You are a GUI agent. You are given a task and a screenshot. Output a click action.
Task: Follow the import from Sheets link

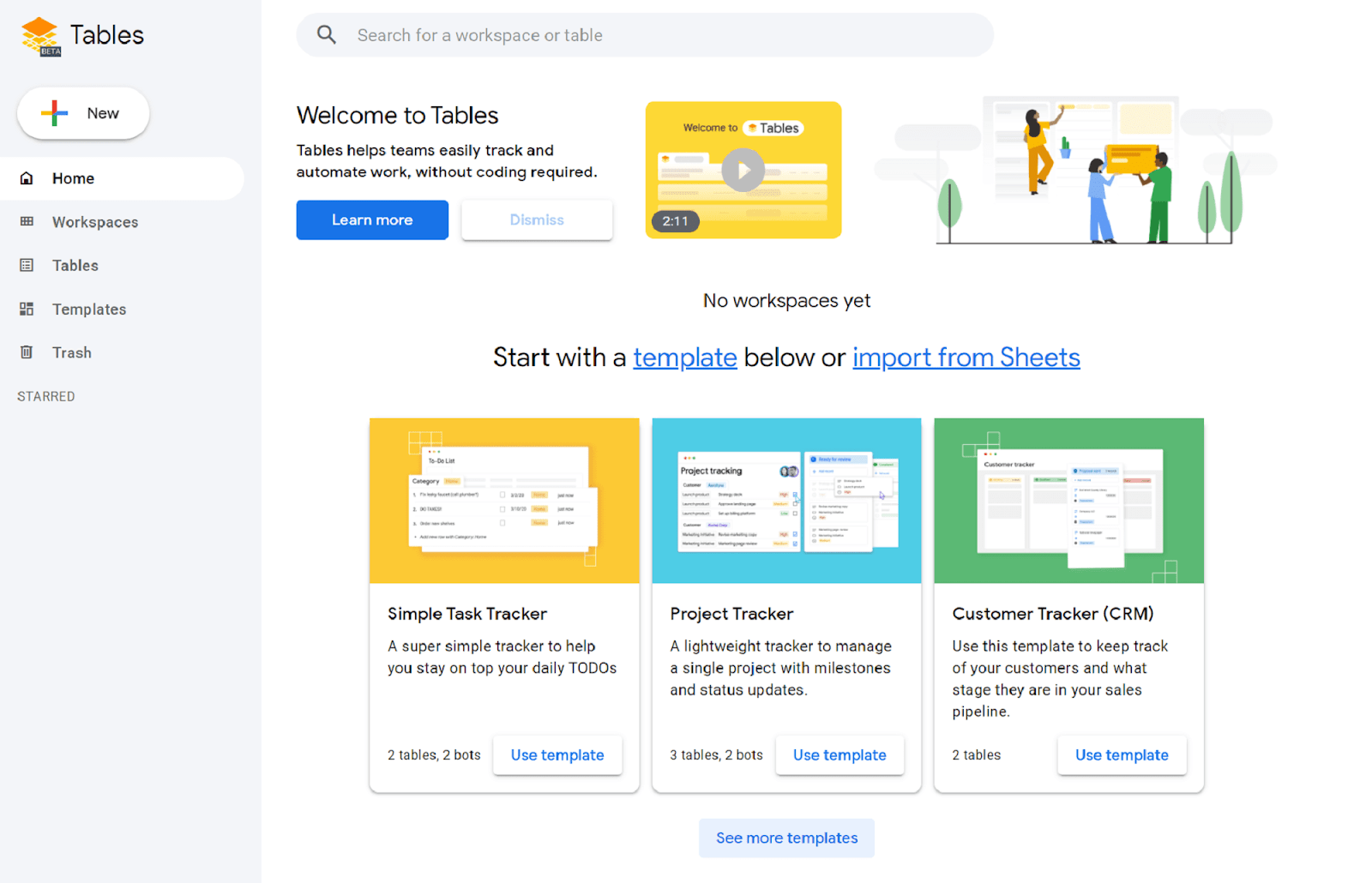coord(966,357)
